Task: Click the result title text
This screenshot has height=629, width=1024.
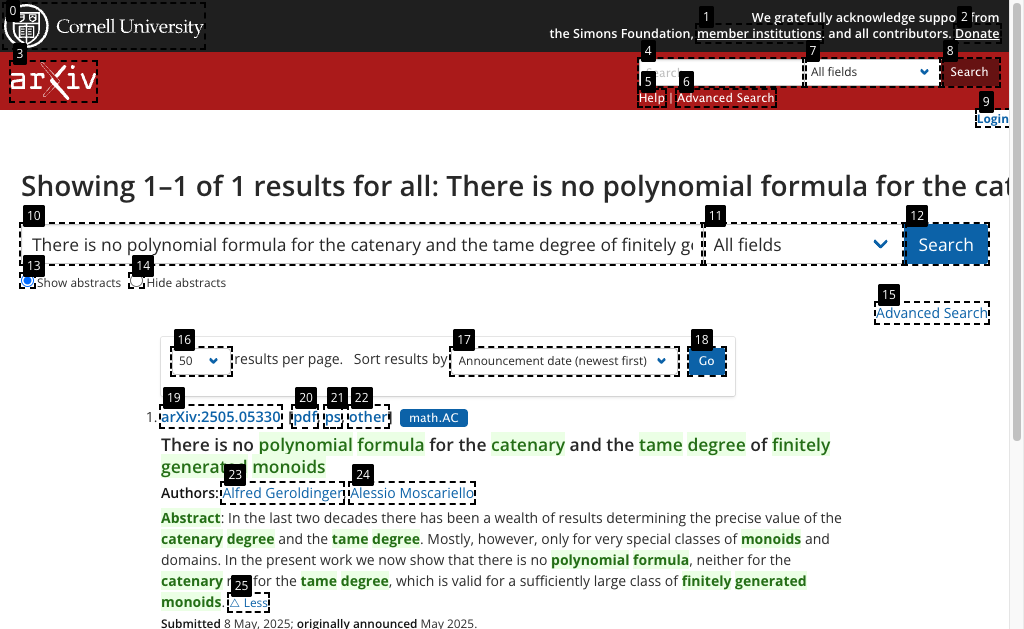Action: click(495, 456)
